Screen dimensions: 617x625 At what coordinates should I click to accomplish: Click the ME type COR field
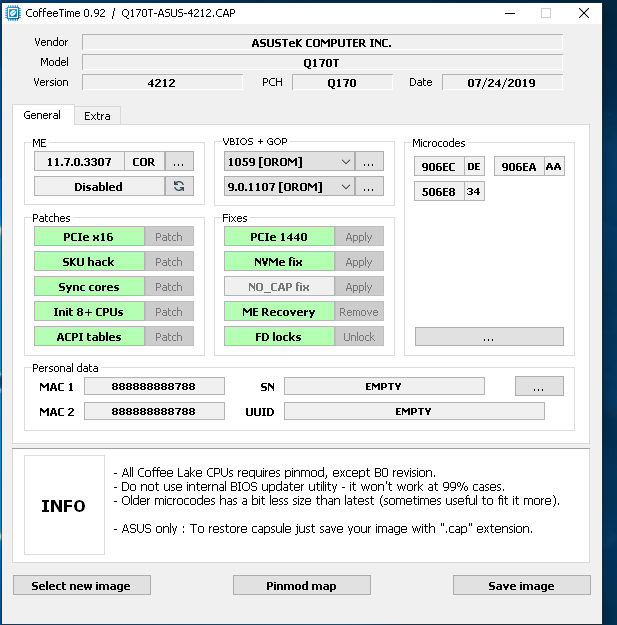(144, 161)
